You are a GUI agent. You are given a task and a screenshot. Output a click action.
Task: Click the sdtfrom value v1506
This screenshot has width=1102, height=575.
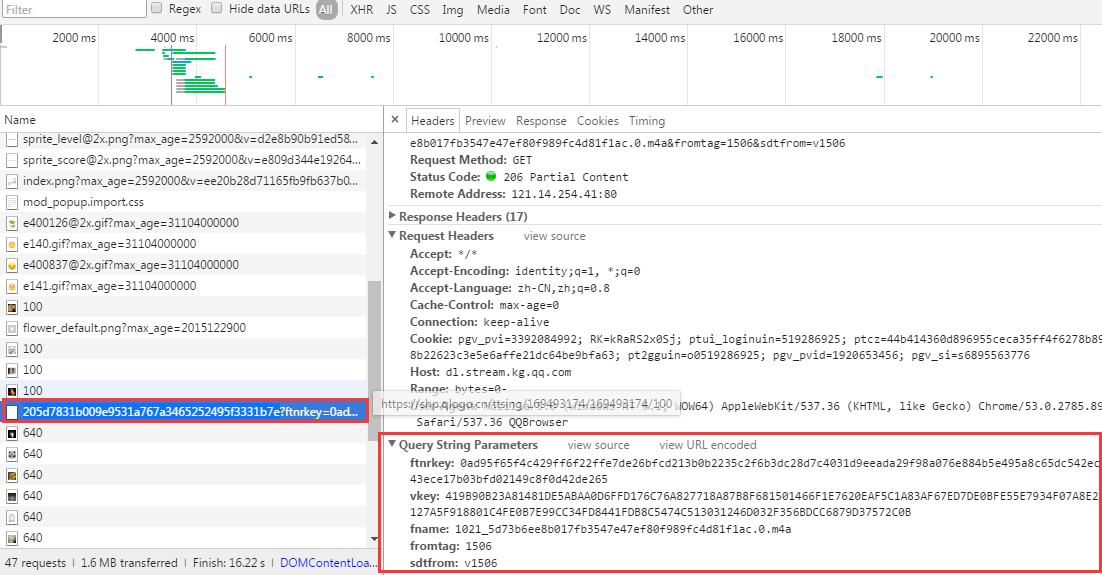(x=481, y=563)
